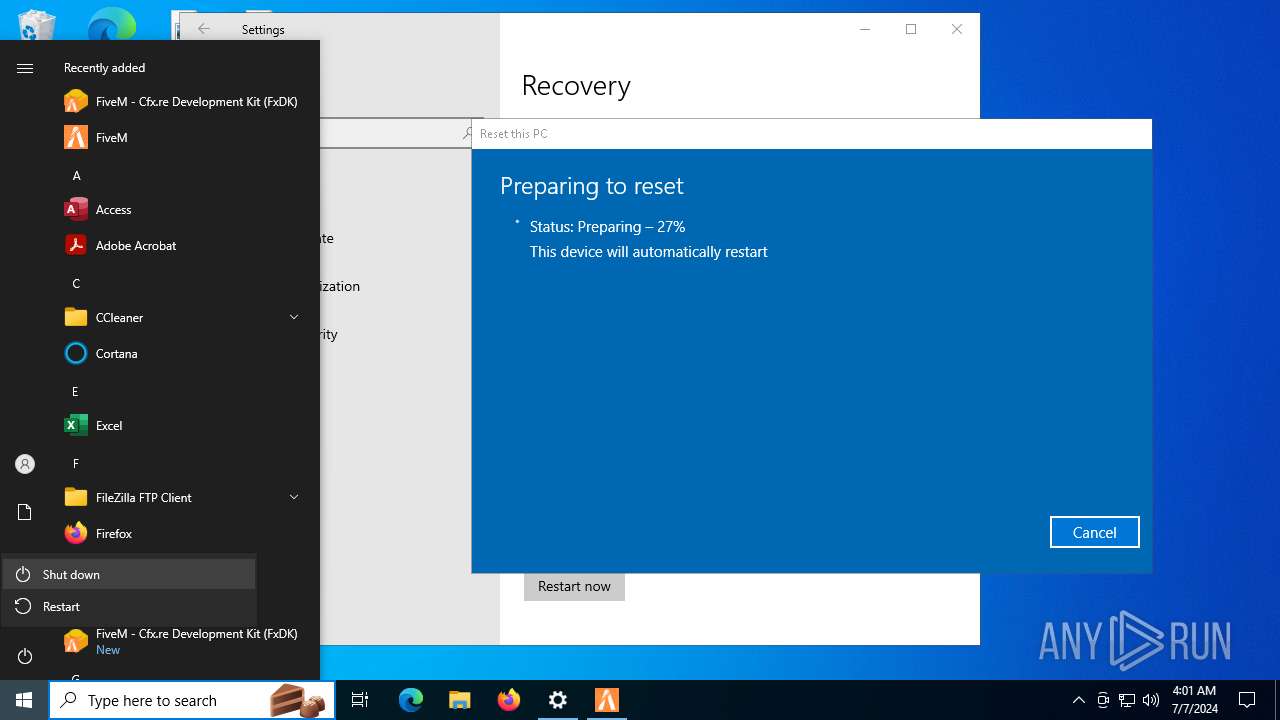Open the FiveM FxDK entry marked New
Viewport: 1280px width, 720px height.
(180, 641)
